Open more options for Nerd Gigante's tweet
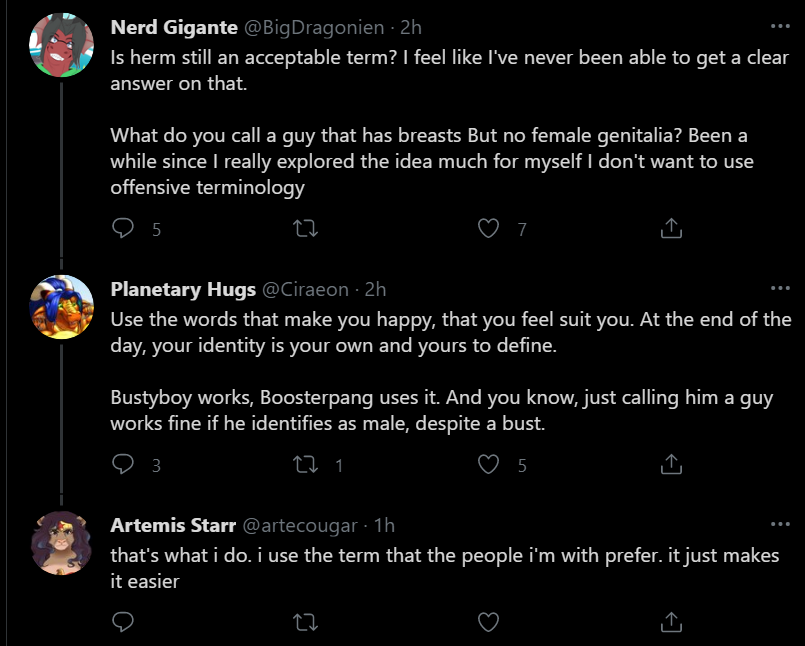This screenshot has width=805, height=646. (780, 26)
